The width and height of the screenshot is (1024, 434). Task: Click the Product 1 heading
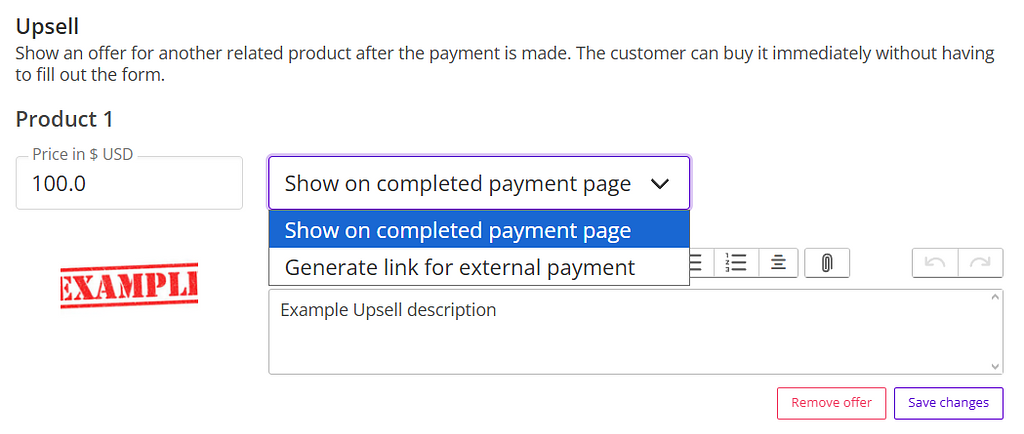tap(64, 120)
